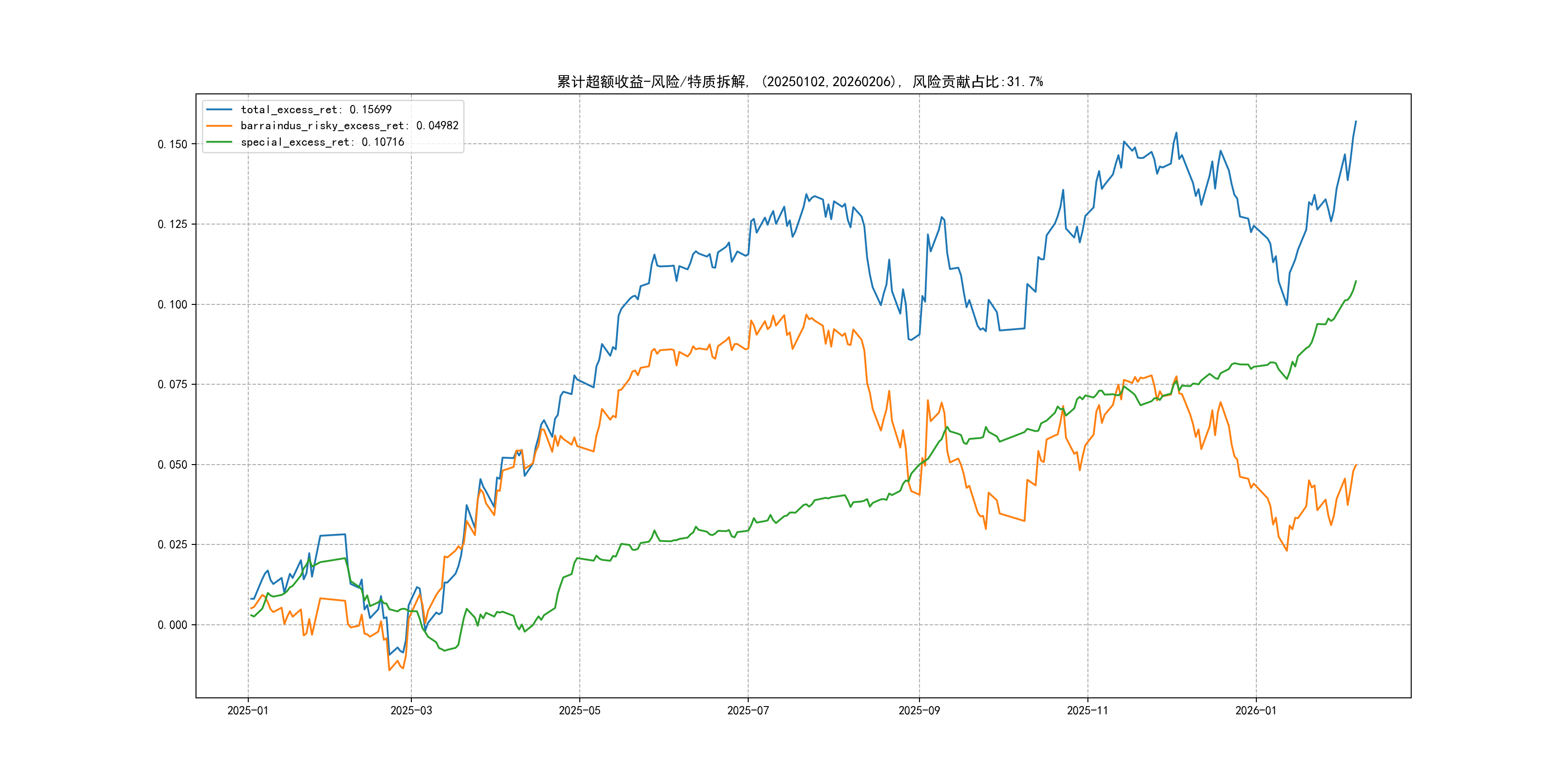The width and height of the screenshot is (1568, 784).
Task: Click the 0.100 y-axis tick label
Action: pyautogui.click(x=172, y=304)
